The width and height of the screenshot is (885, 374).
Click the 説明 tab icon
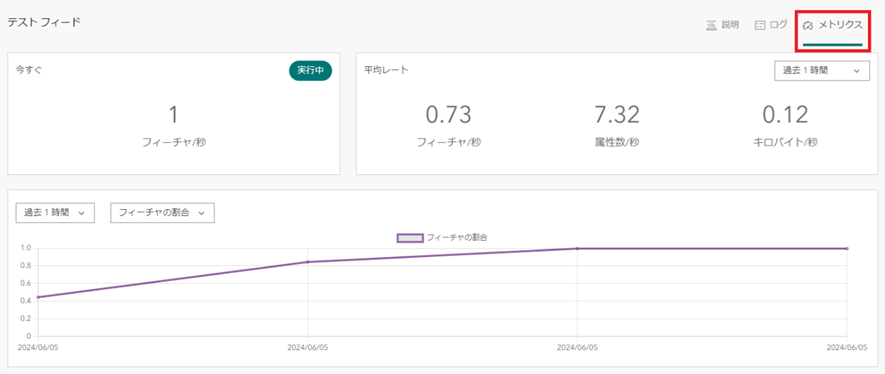(x=711, y=25)
